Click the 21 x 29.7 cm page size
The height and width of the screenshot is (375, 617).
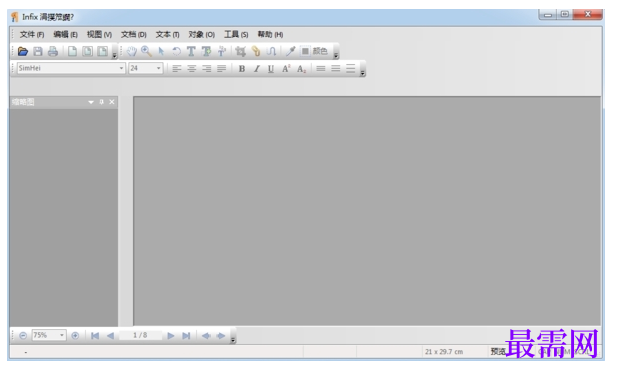[444, 352]
